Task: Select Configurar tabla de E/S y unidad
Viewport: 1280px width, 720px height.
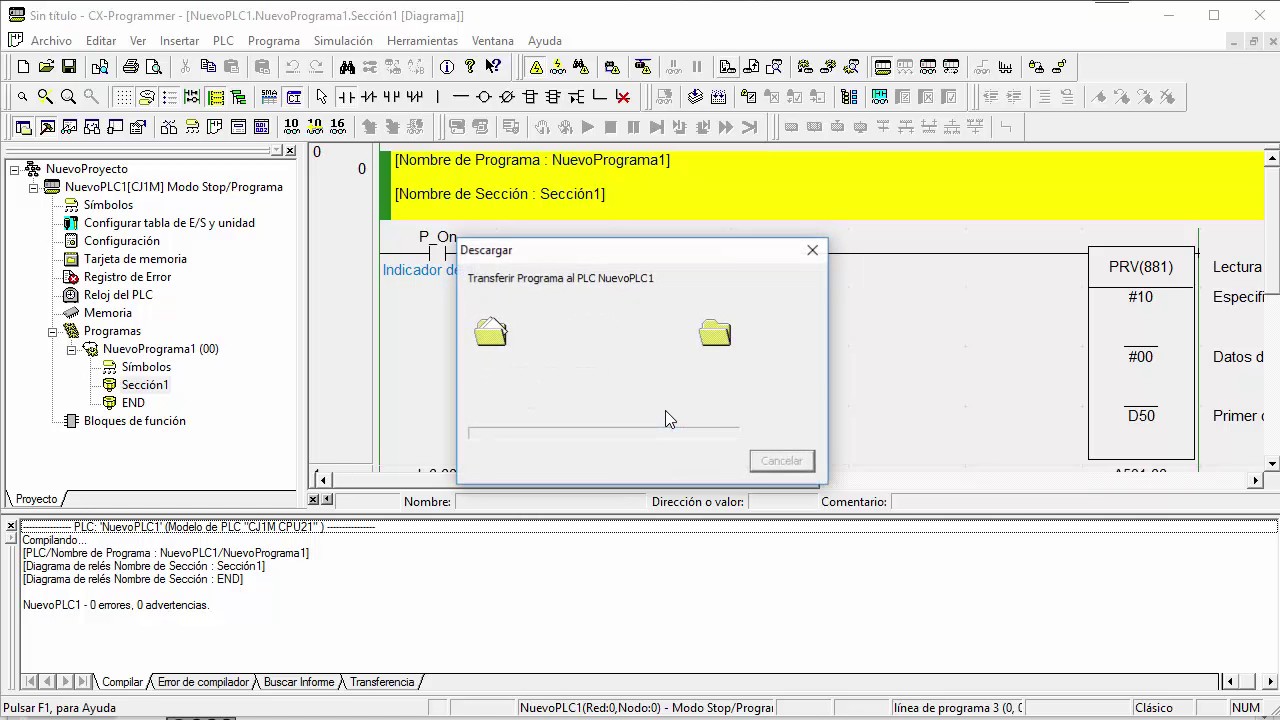Action: point(169,223)
